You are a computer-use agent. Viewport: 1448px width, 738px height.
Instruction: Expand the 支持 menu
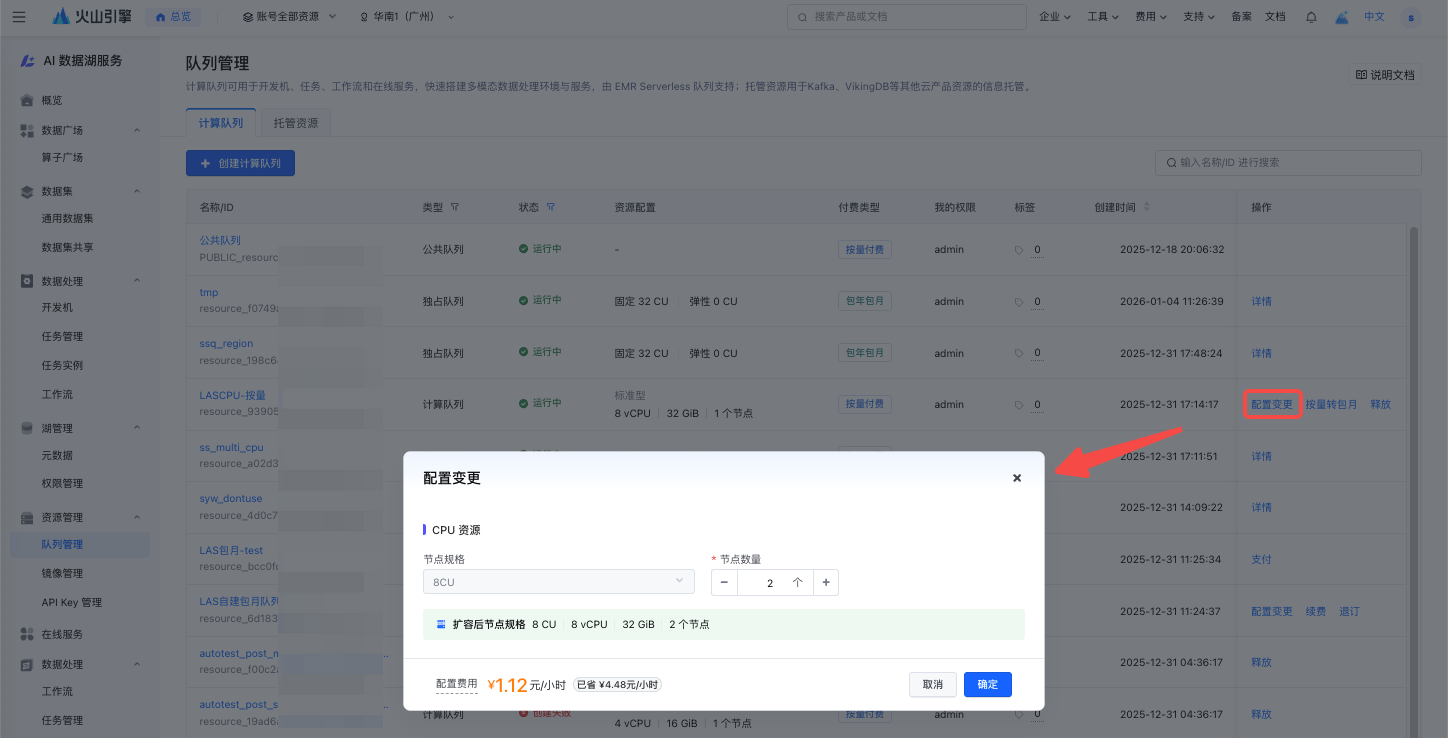point(1199,17)
